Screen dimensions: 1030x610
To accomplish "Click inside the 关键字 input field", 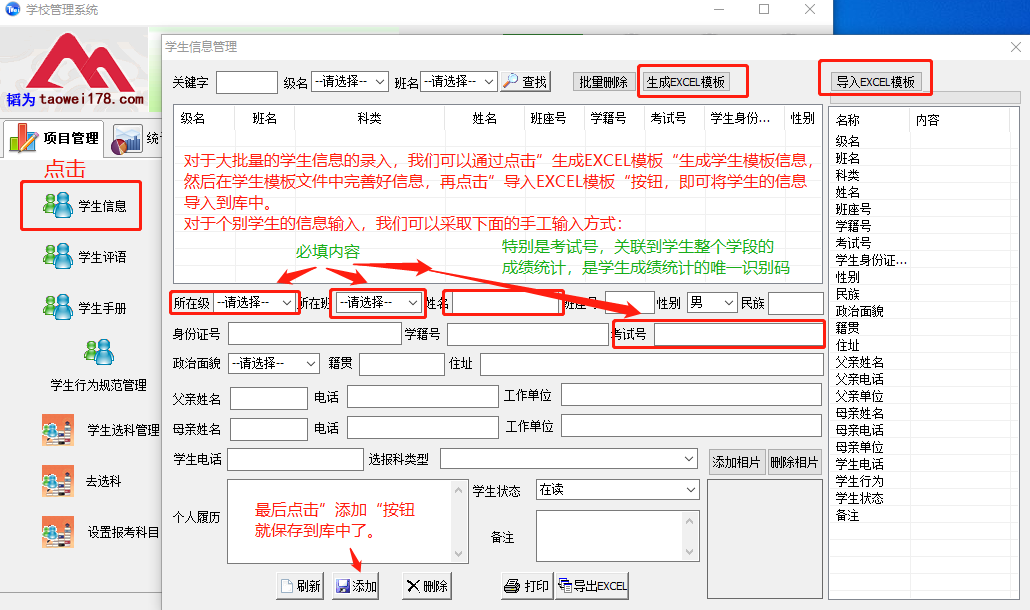I will point(246,82).
